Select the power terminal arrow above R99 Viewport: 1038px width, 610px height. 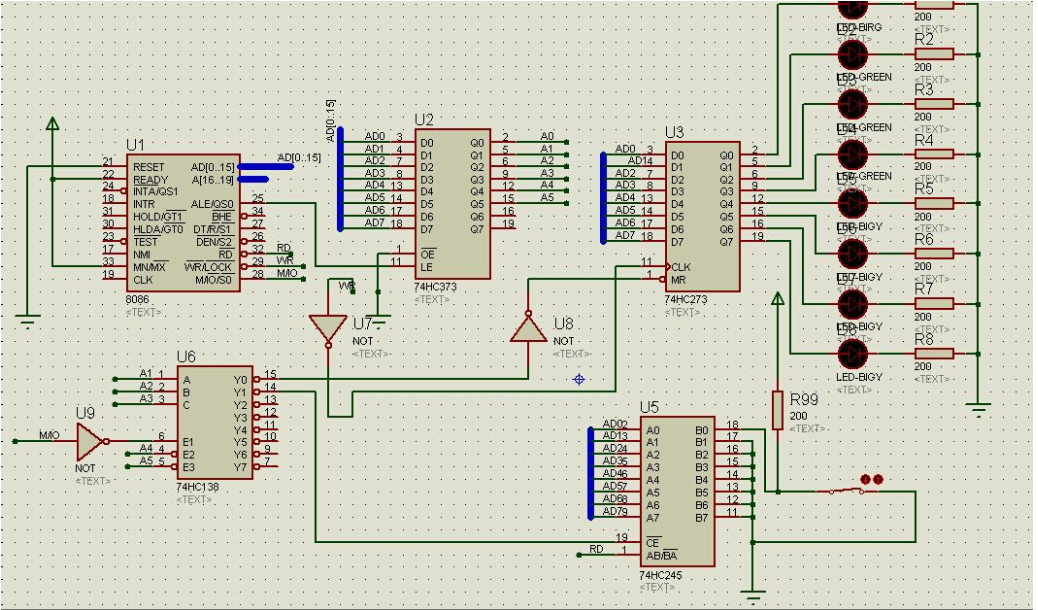coord(777,300)
